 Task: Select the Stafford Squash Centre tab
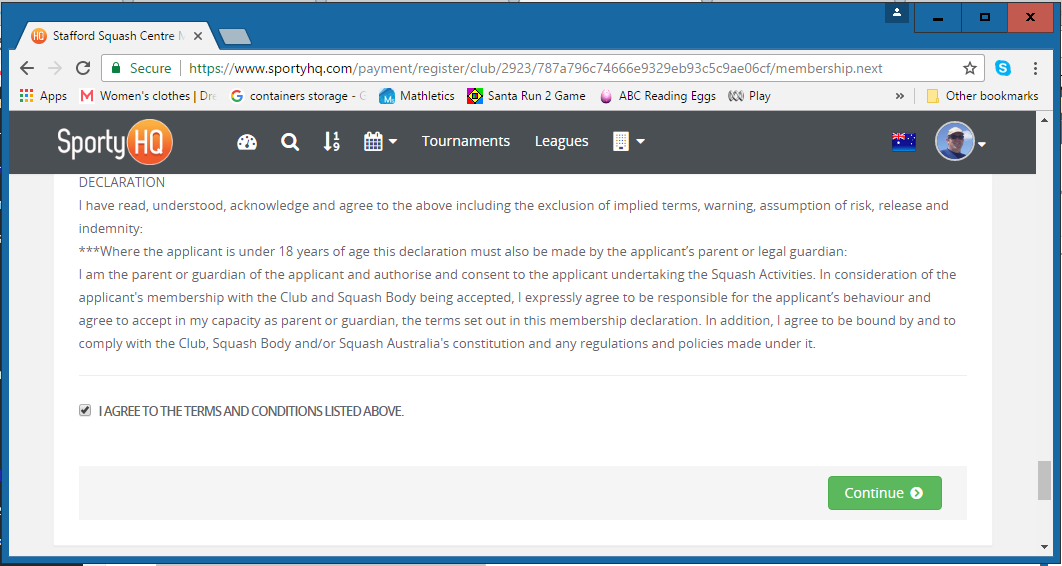(x=118, y=36)
